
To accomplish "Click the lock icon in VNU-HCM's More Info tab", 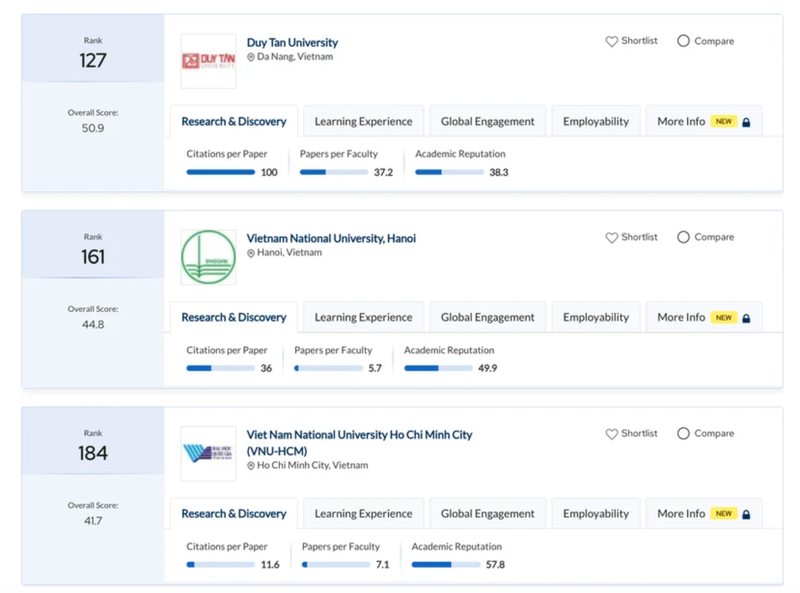I will [746, 514].
